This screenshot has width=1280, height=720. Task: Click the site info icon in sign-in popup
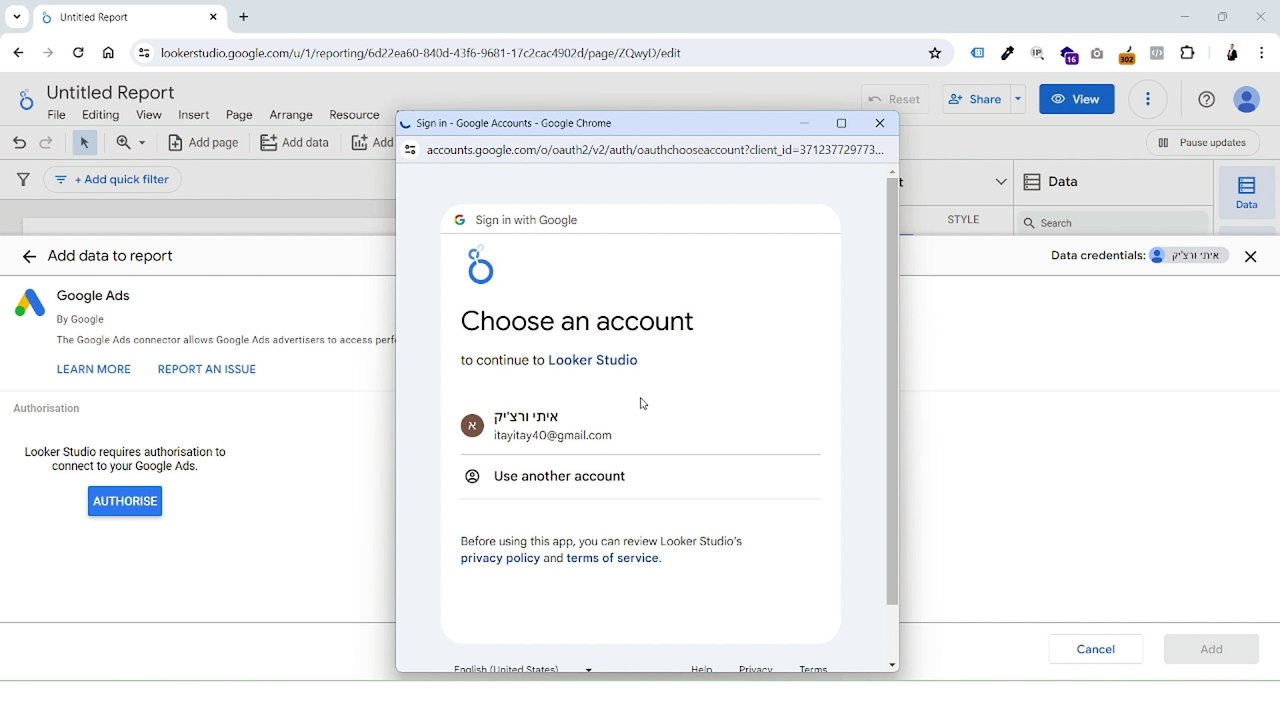(x=410, y=150)
